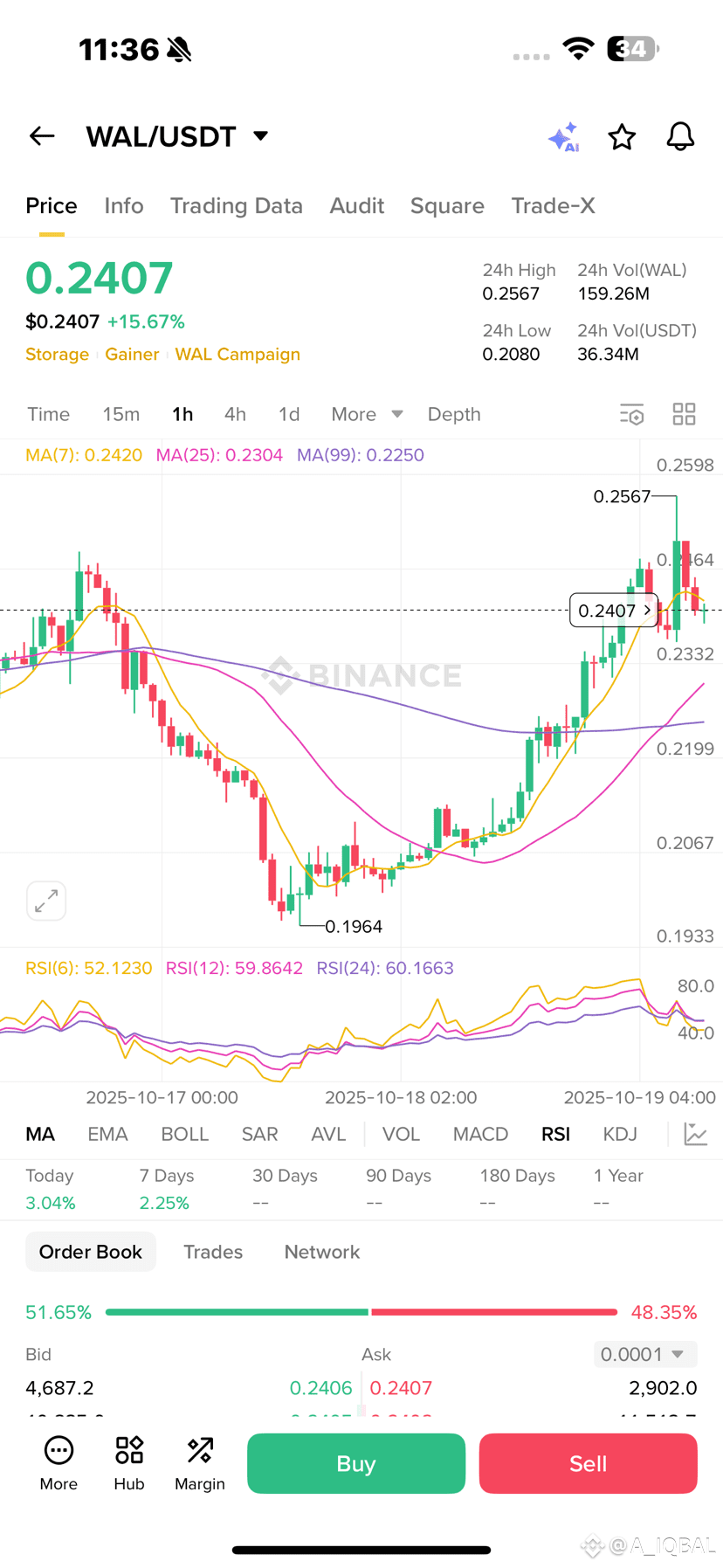Viewport: 723px width, 1568px height.
Task: Toggle the SAR indicator
Action: coord(259,1134)
